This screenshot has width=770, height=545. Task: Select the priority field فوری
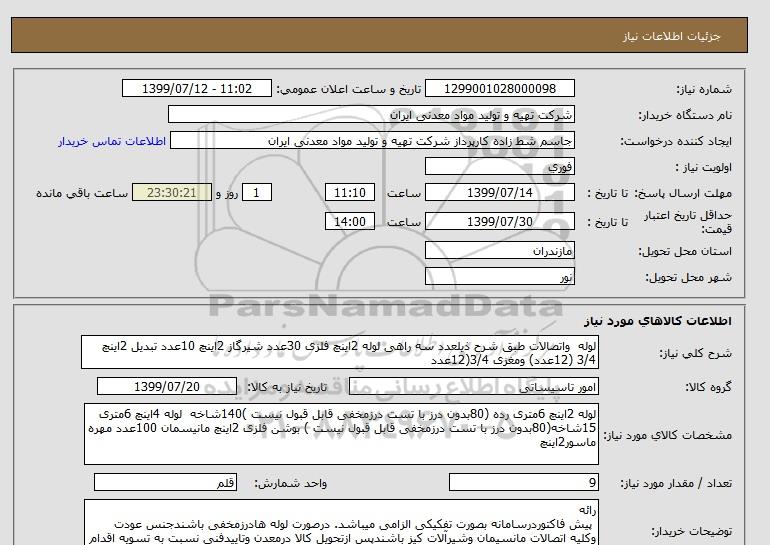[x=499, y=167]
